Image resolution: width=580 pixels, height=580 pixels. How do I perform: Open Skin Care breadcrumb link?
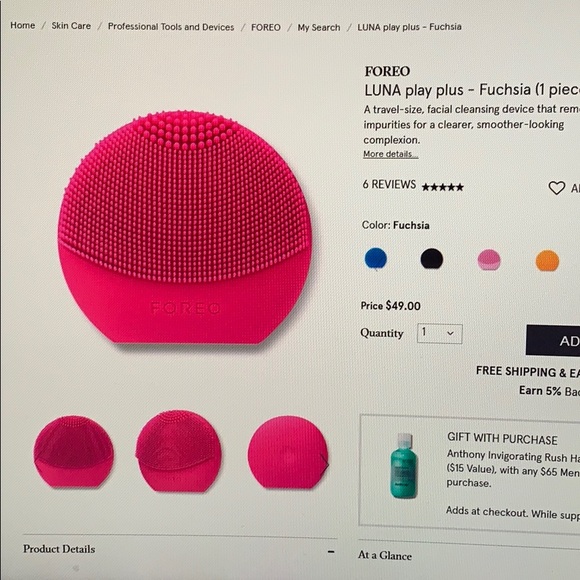[71, 26]
